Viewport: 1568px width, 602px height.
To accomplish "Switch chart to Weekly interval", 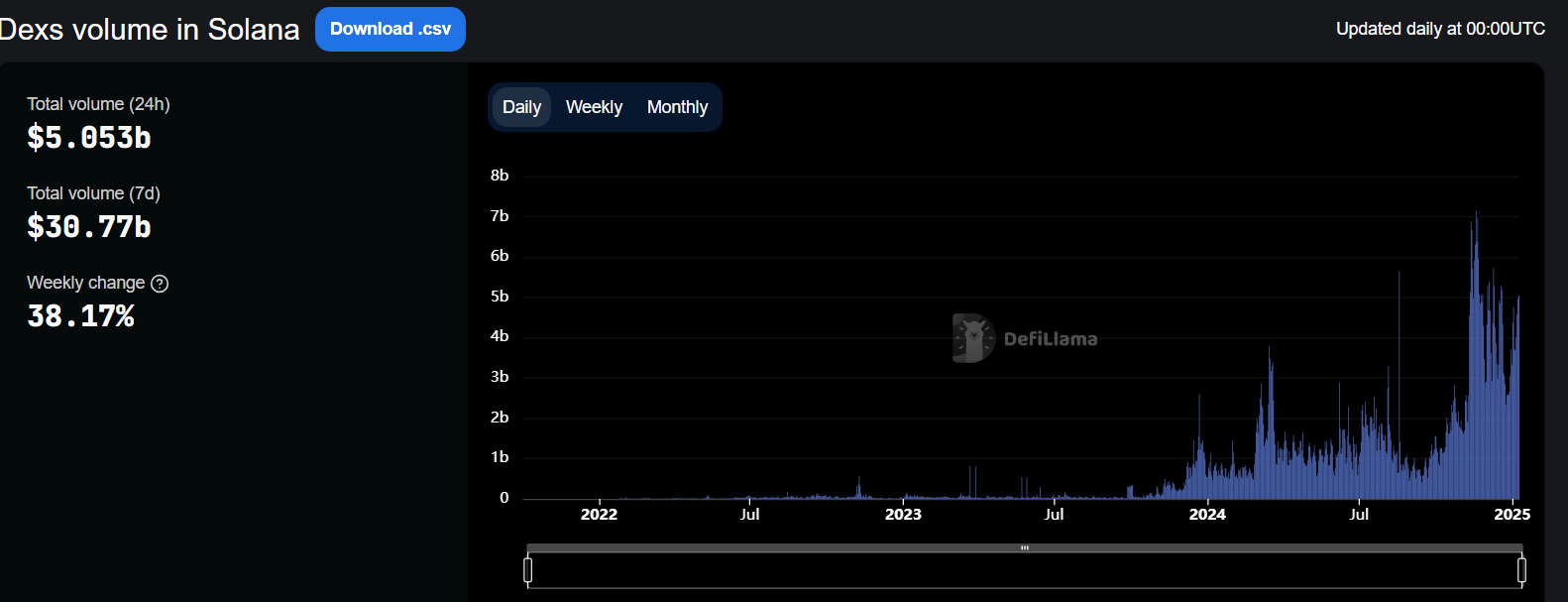I will 594,107.
